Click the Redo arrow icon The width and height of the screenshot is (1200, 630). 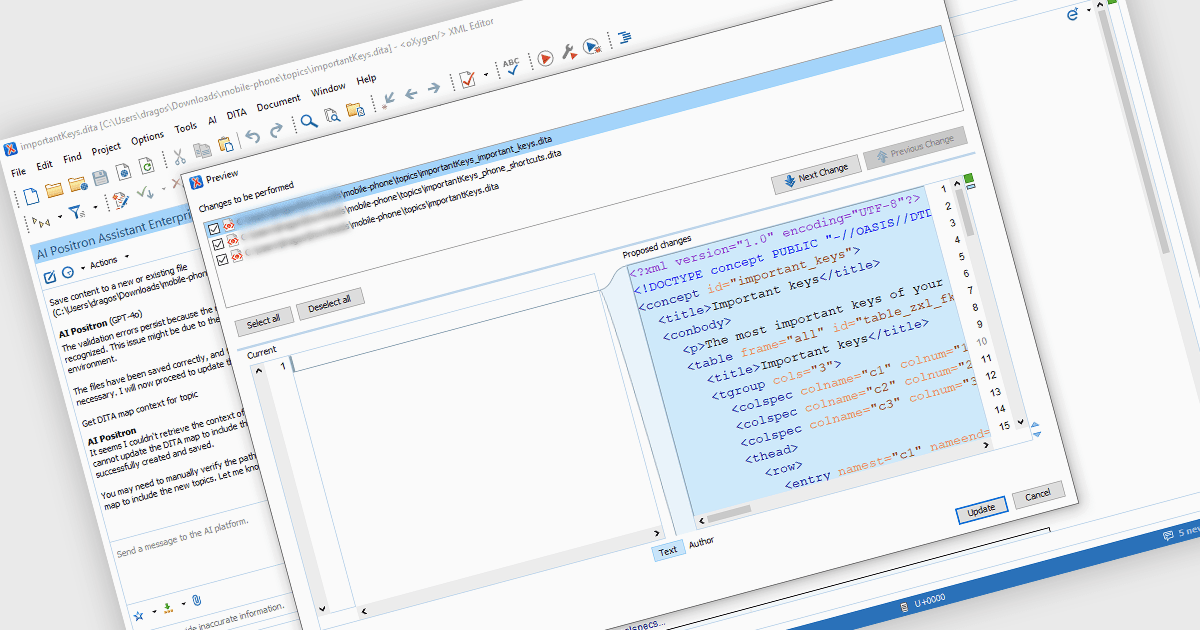[276, 130]
